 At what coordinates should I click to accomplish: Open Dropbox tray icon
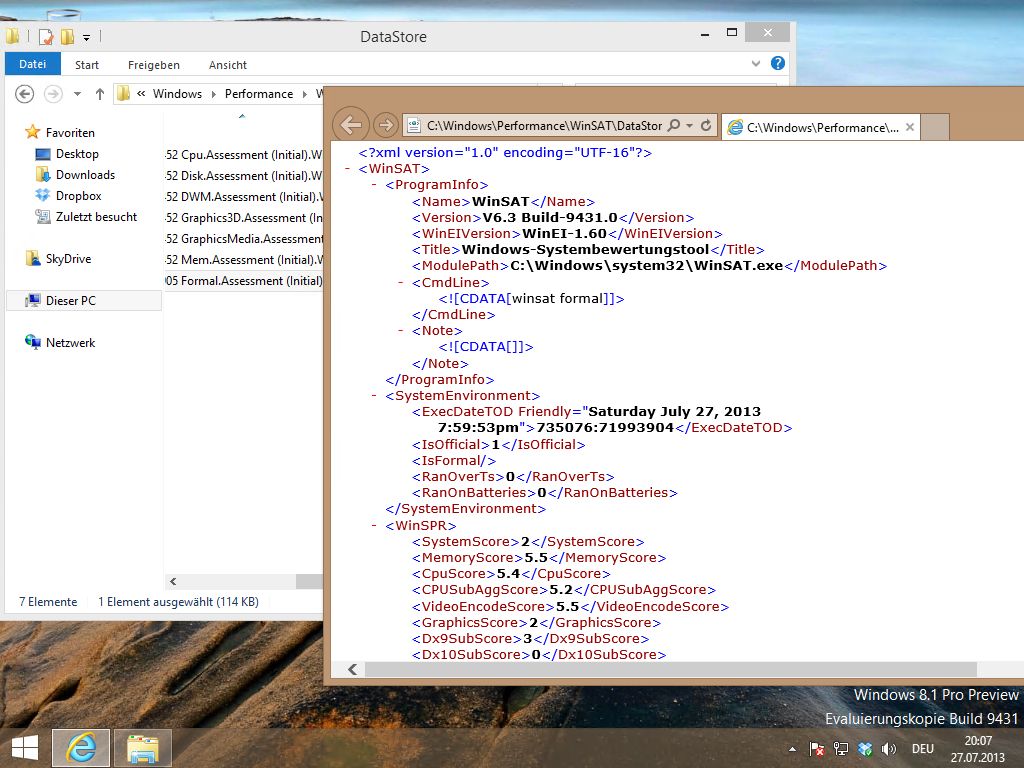(x=865, y=749)
